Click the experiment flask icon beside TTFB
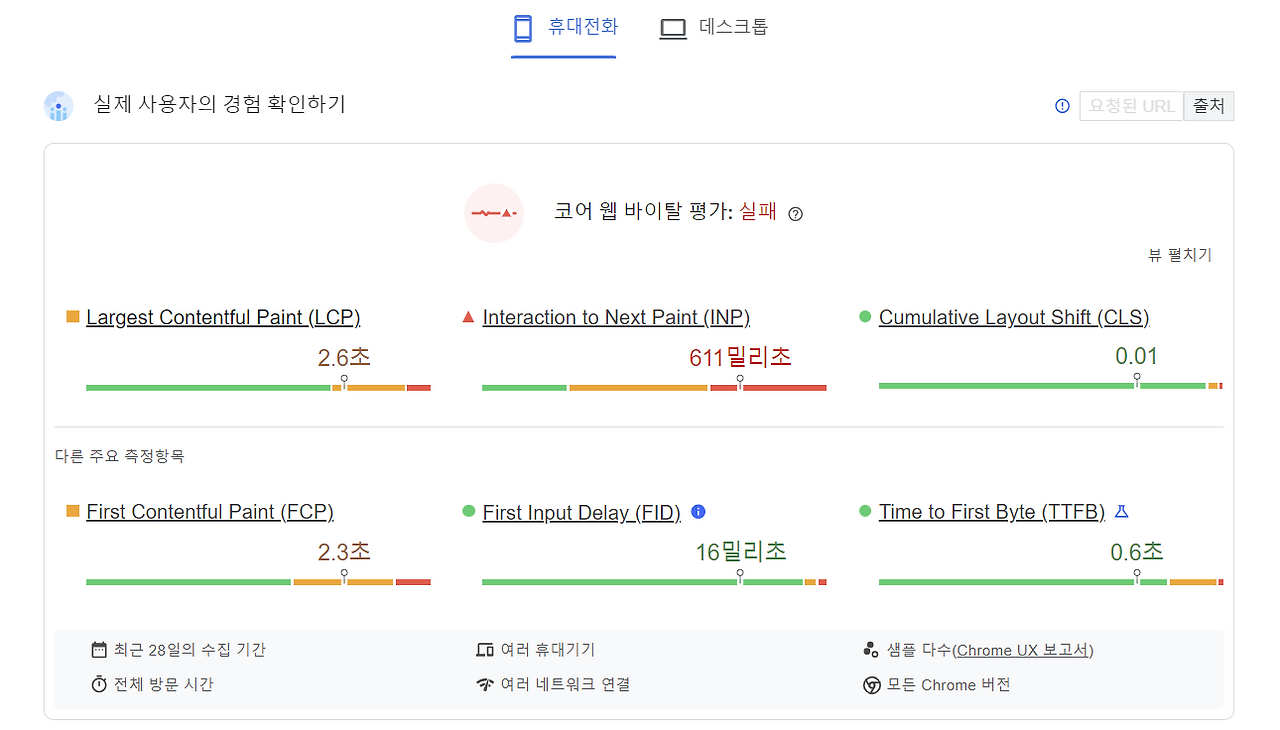 1121,510
